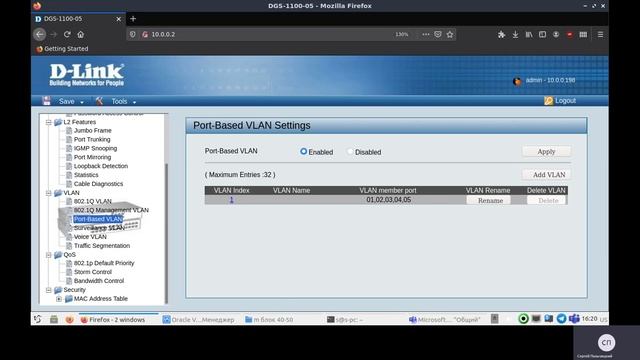Open Port Trunking page
The height and width of the screenshot is (360, 640).
point(92,140)
